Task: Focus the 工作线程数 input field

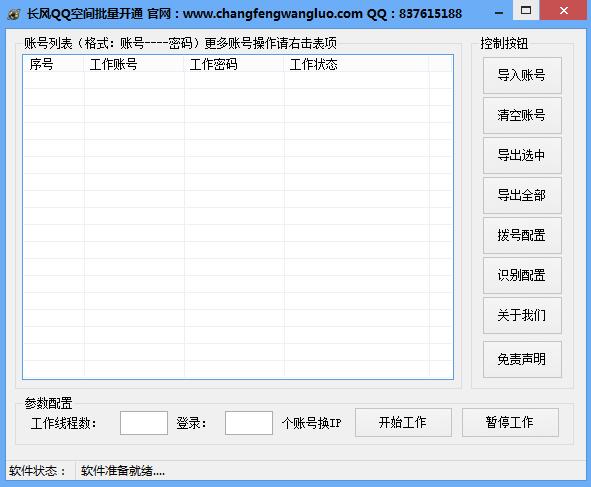Action: point(144,423)
